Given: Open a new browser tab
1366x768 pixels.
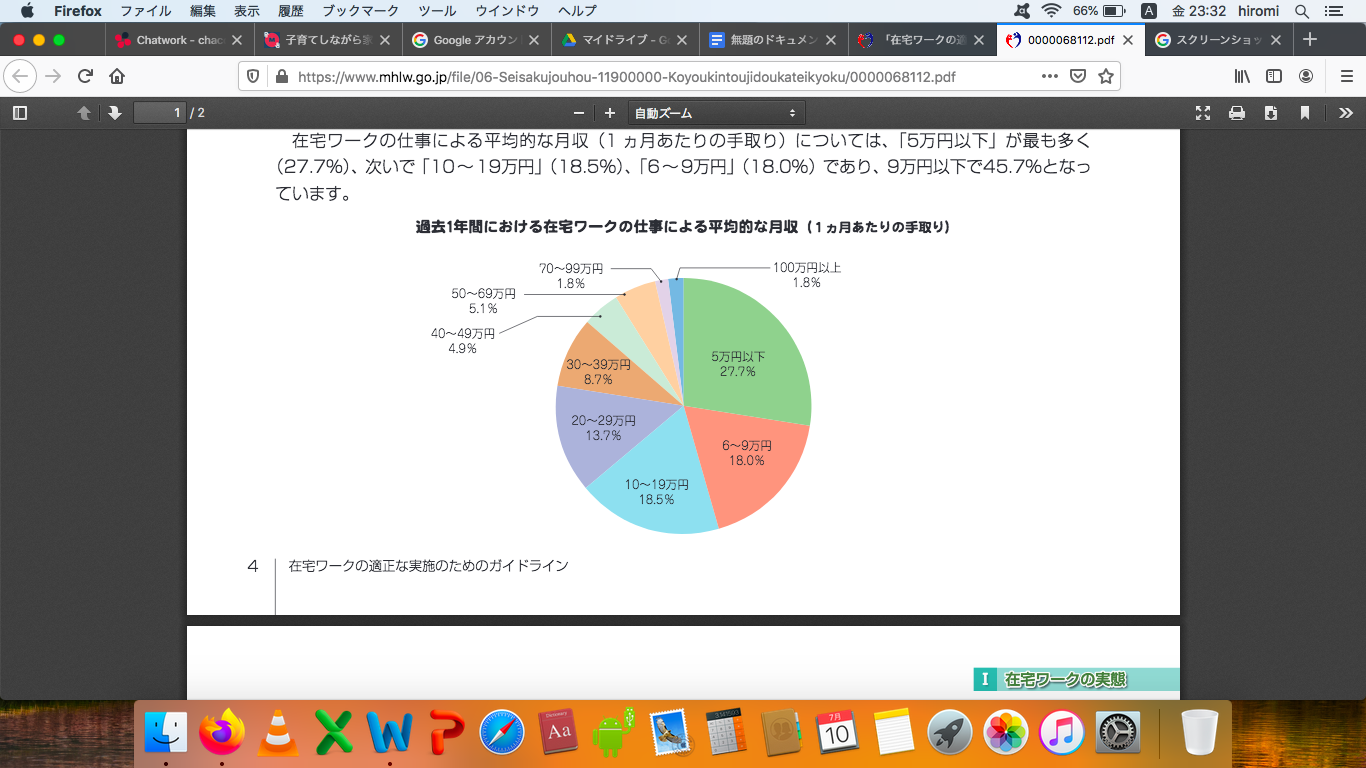Looking at the screenshot, I should [x=1310, y=40].
